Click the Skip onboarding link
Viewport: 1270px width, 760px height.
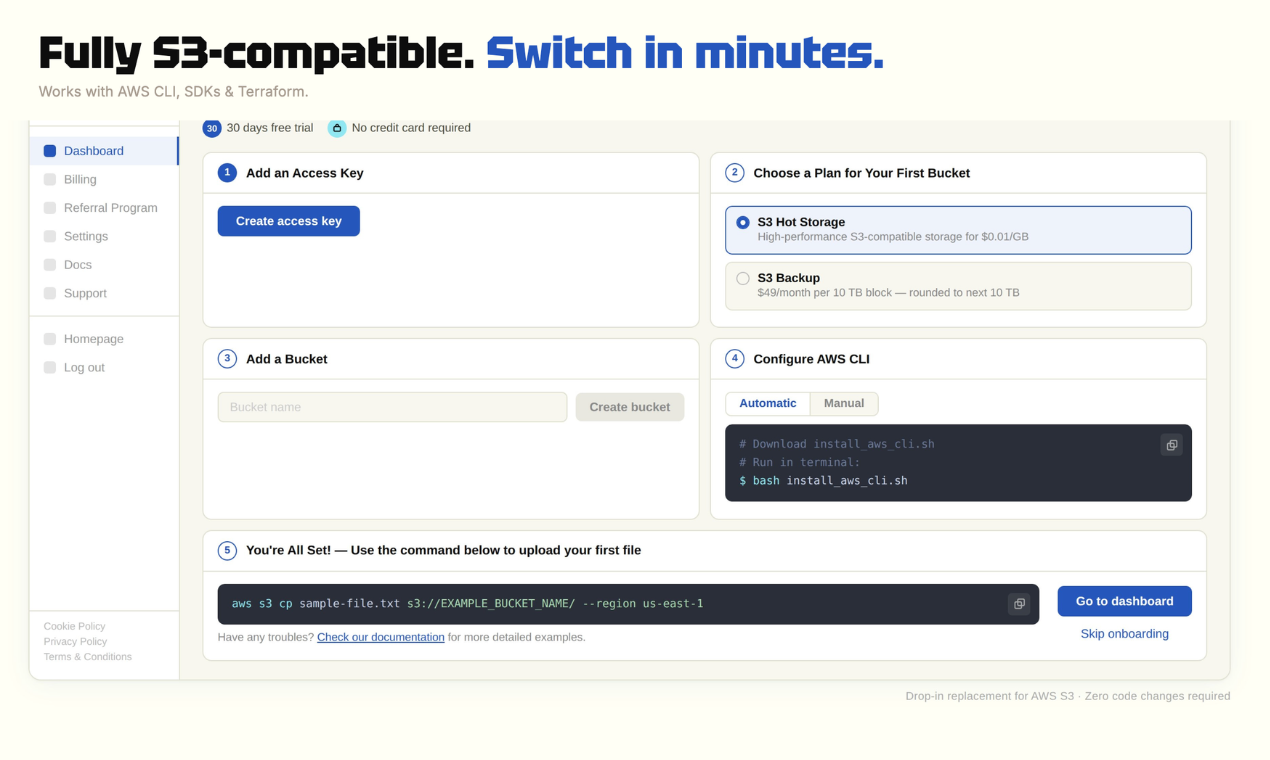coord(1125,634)
